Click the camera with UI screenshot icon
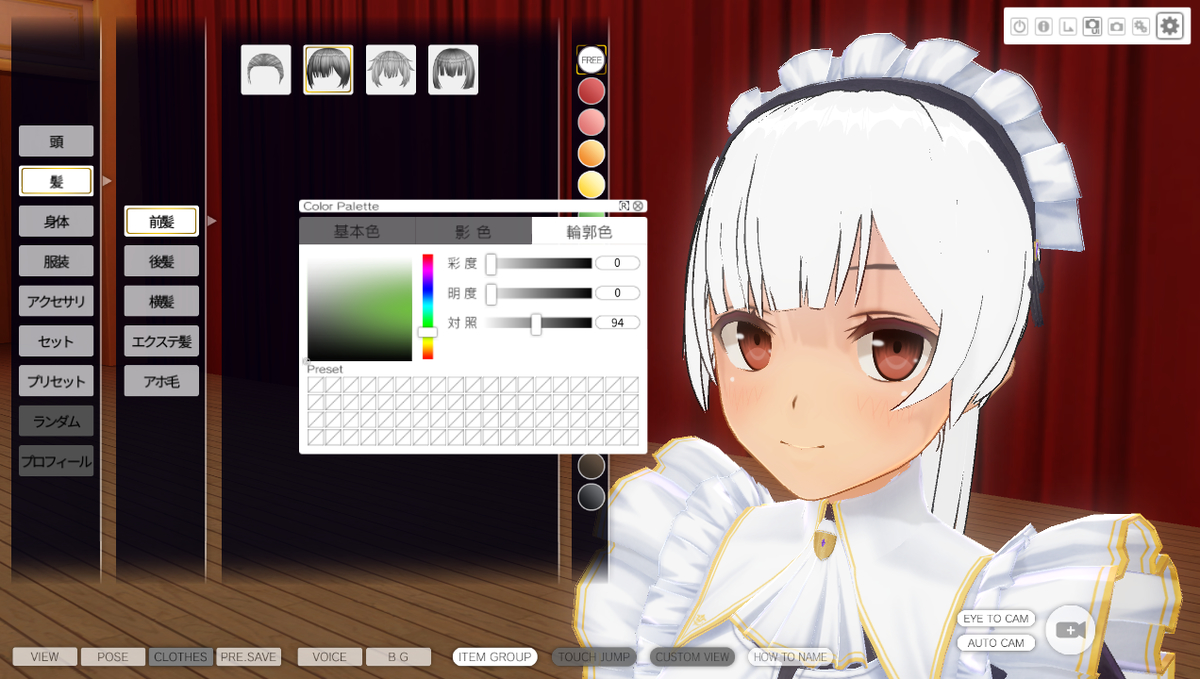This screenshot has height=679, width=1200. tap(1092, 27)
